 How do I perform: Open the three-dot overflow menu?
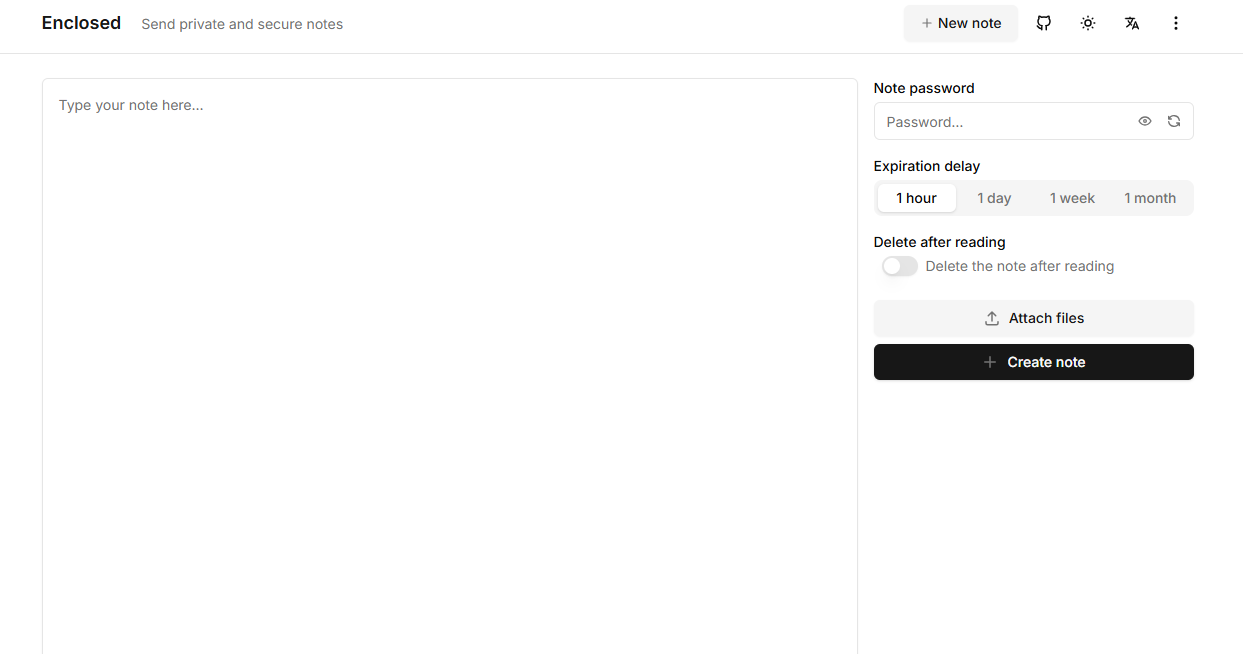(x=1176, y=22)
